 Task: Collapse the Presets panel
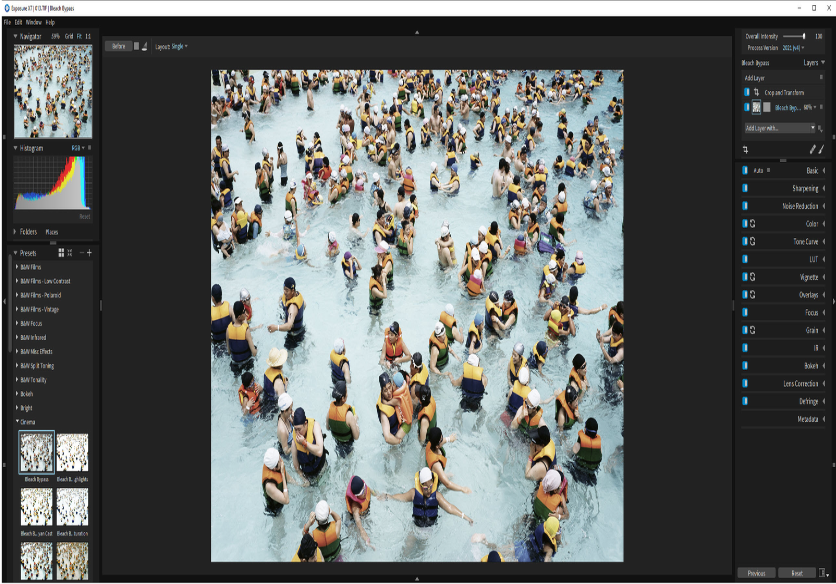[x=15, y=253]
